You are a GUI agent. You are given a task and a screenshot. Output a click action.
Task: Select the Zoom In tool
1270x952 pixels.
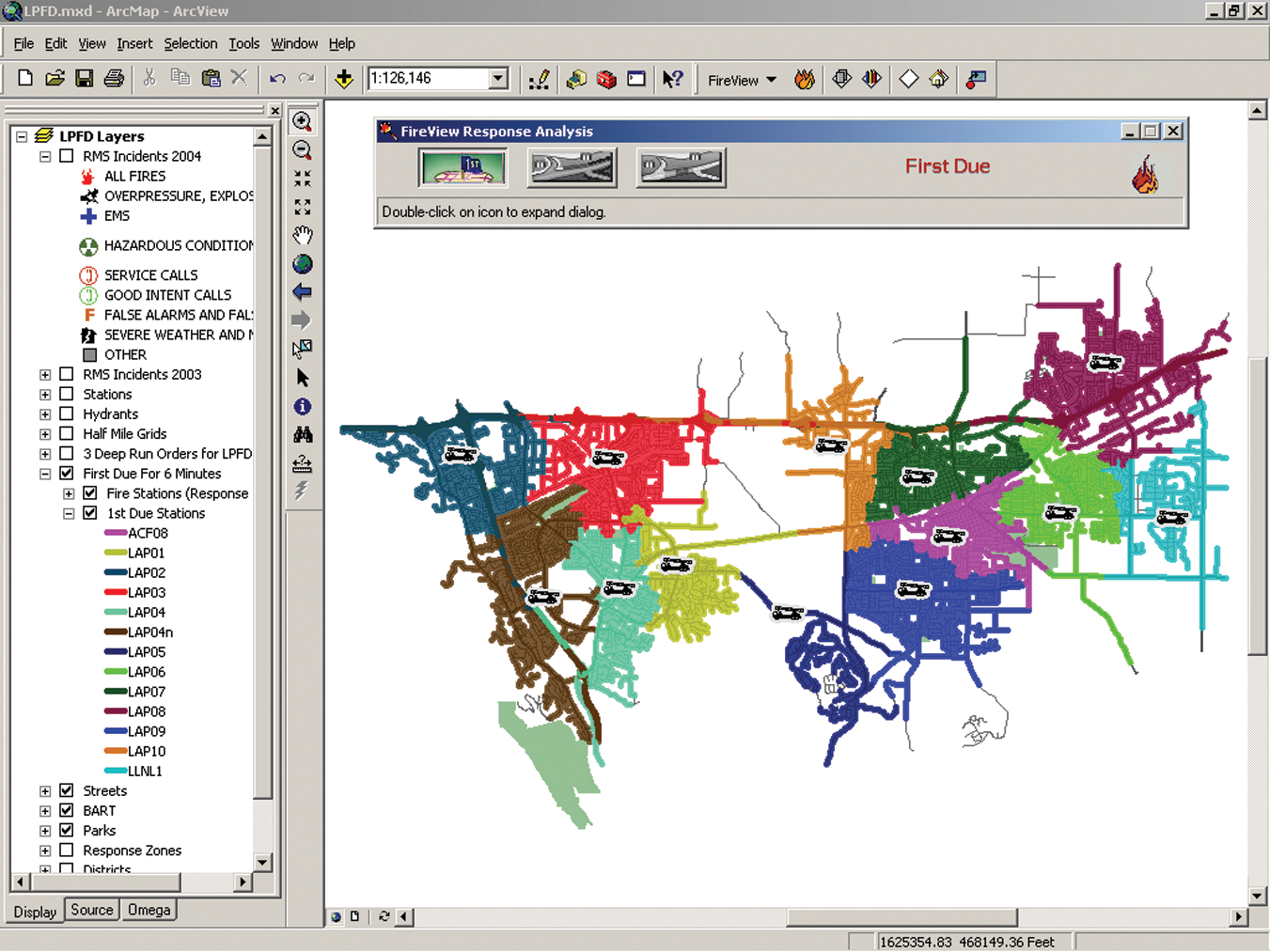[x=302, y=121]
